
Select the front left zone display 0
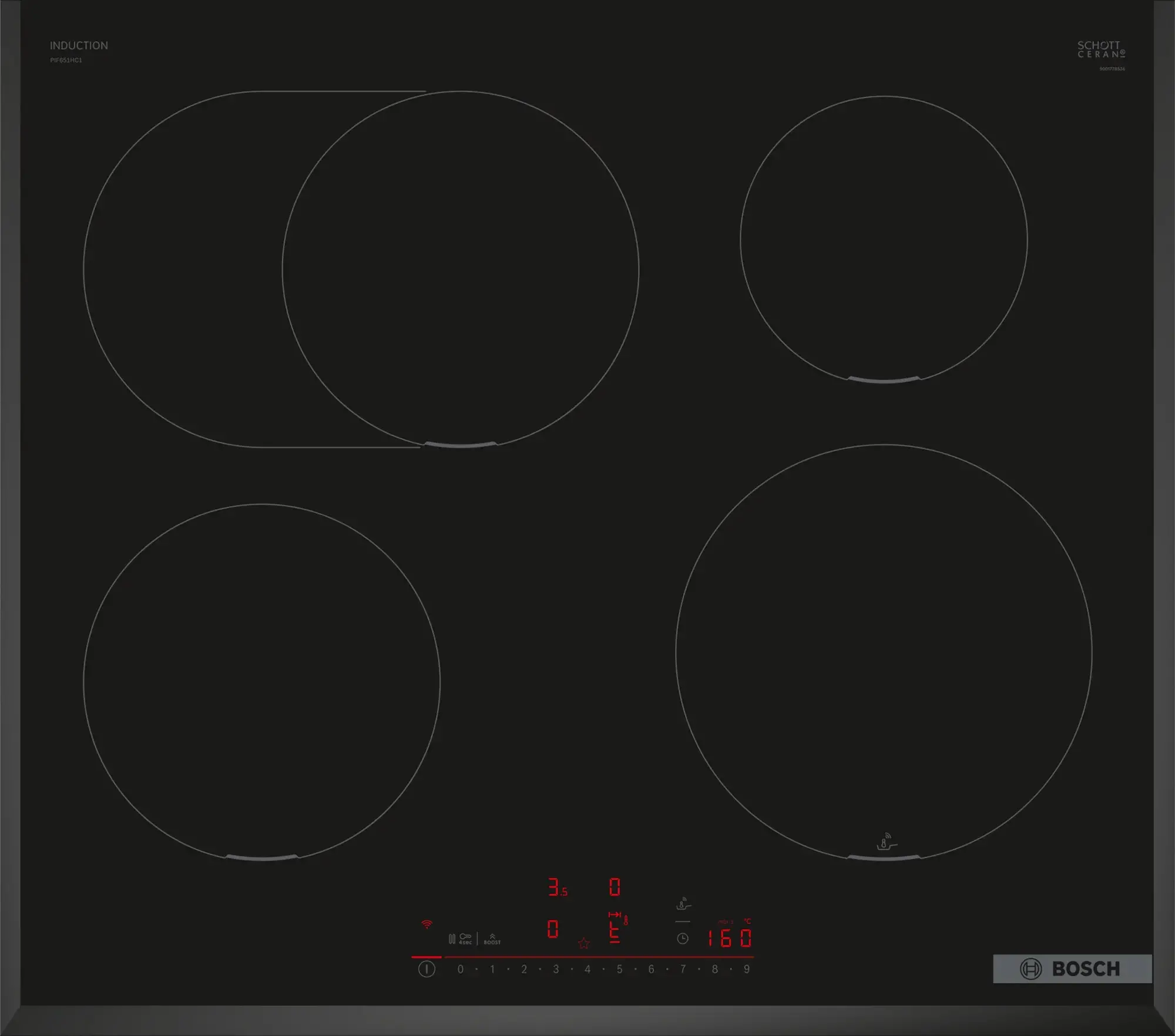[x=553, y=929]
